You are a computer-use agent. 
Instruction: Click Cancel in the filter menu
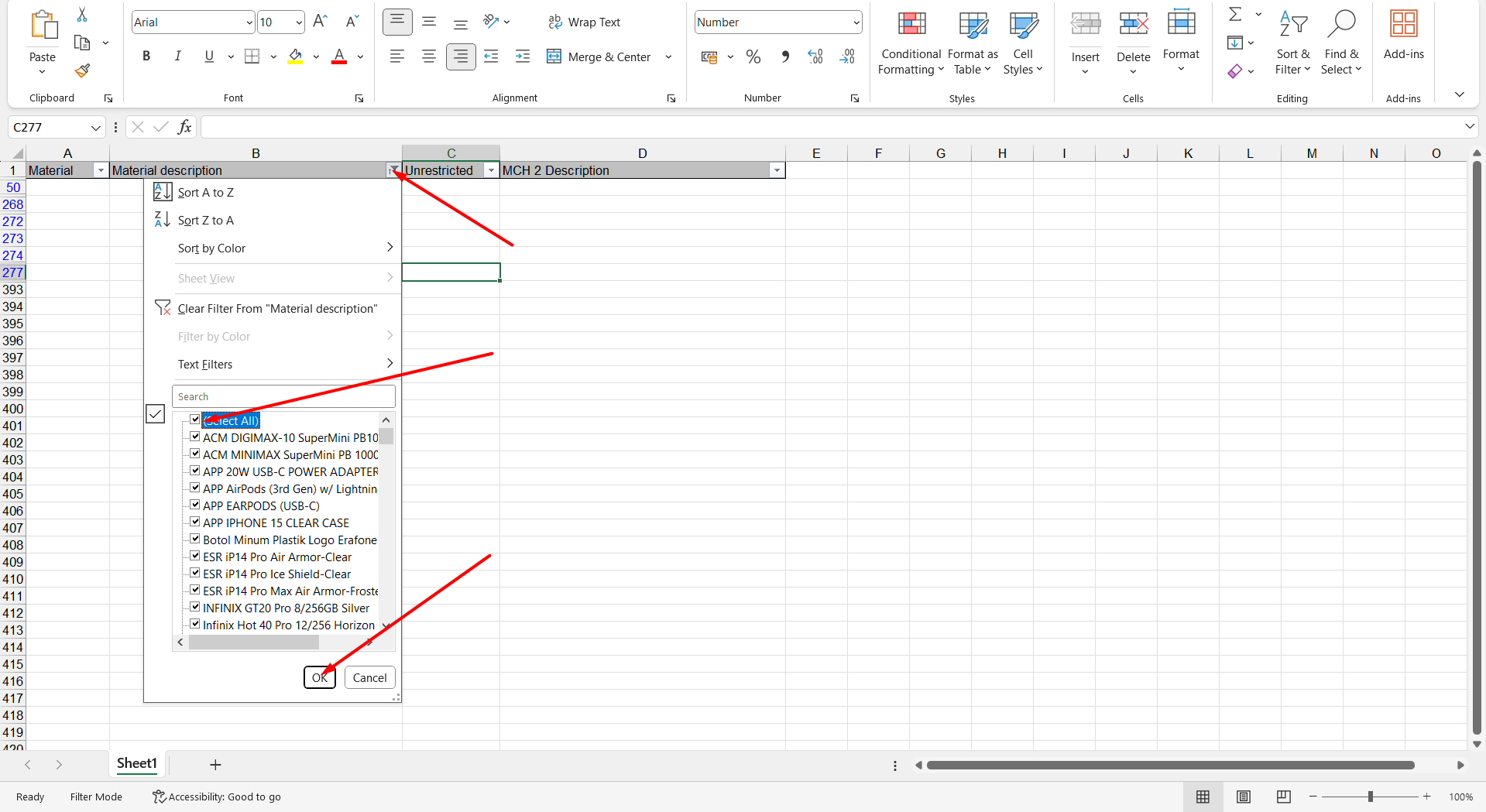369,677
